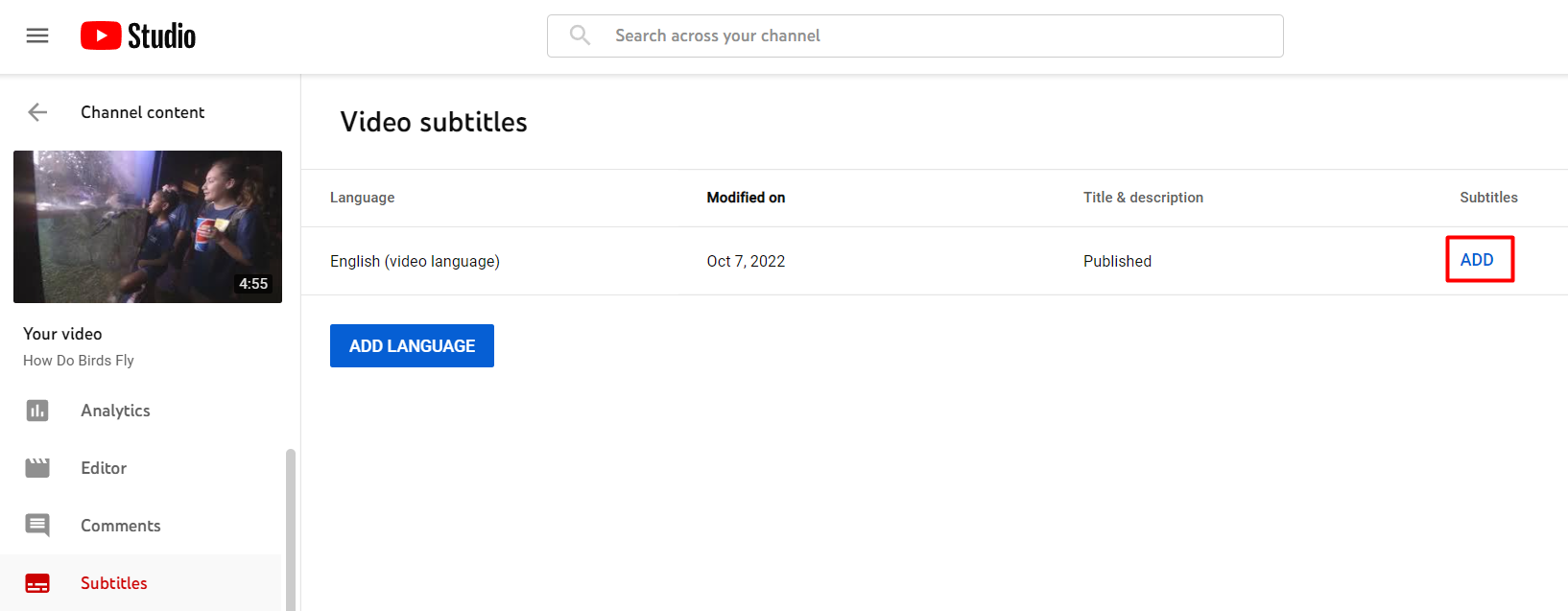
Task: Click the Comments speech bubble icon
Action: coord(37,526)
